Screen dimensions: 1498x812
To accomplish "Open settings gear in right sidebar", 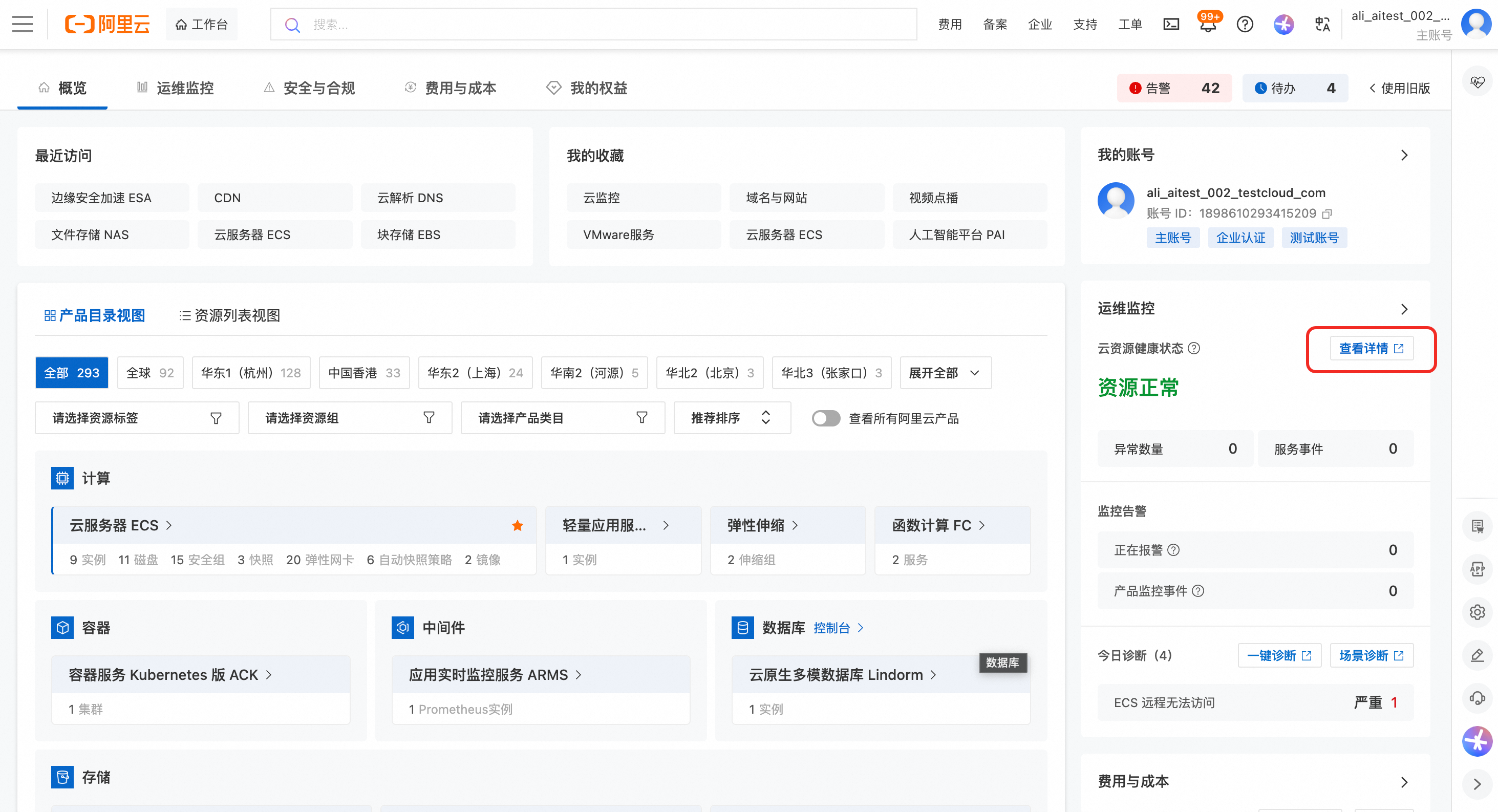I will pyautogui.click(x=1477, y=612).
